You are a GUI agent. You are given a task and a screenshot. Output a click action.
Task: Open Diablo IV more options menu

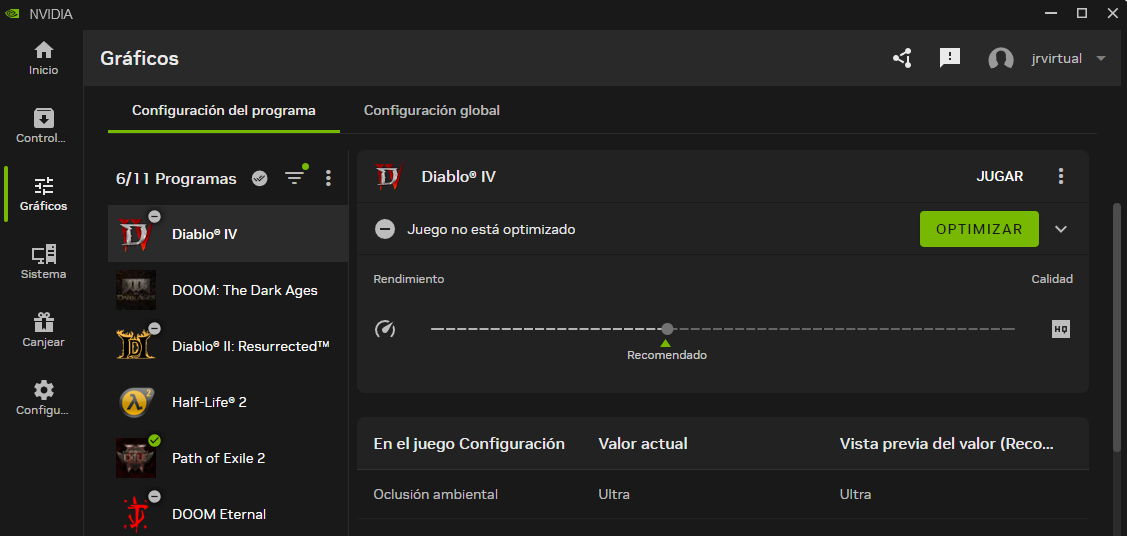click(1061, 176)
